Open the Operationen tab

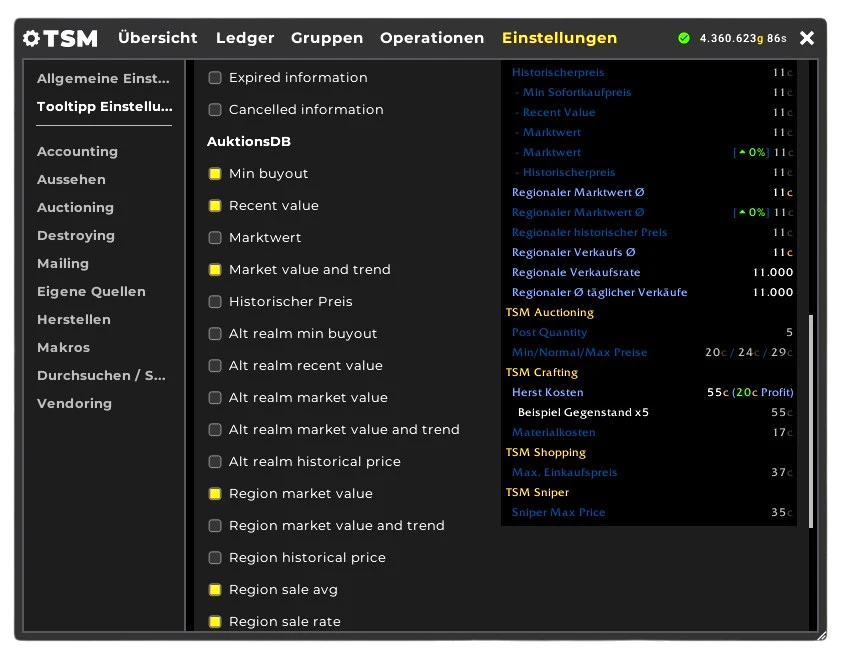coord(432,38)
